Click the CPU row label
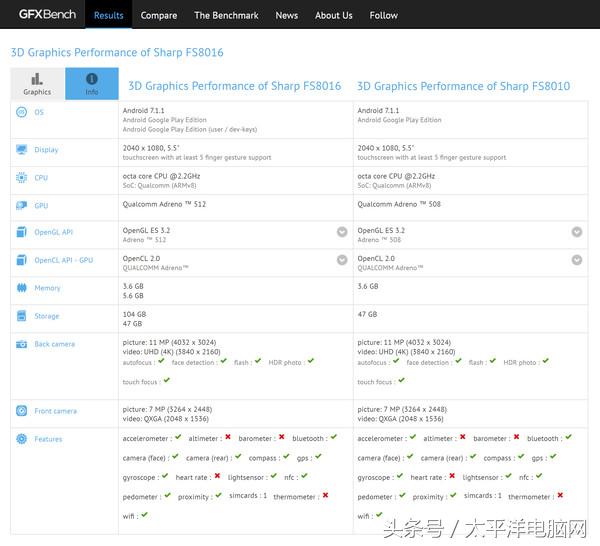 (x=41, y=178)
